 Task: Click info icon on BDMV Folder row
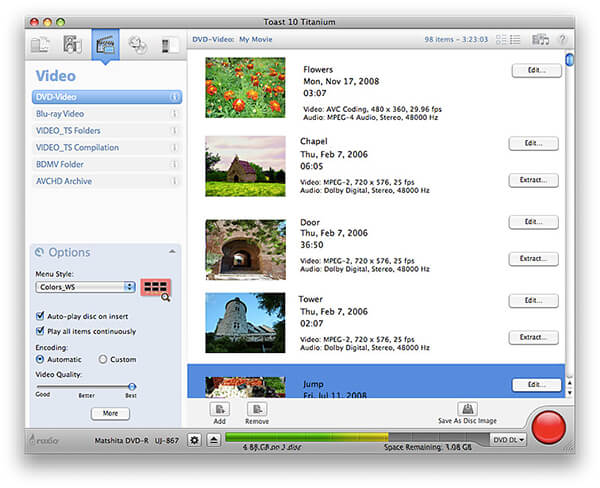(x=174, y=164)
